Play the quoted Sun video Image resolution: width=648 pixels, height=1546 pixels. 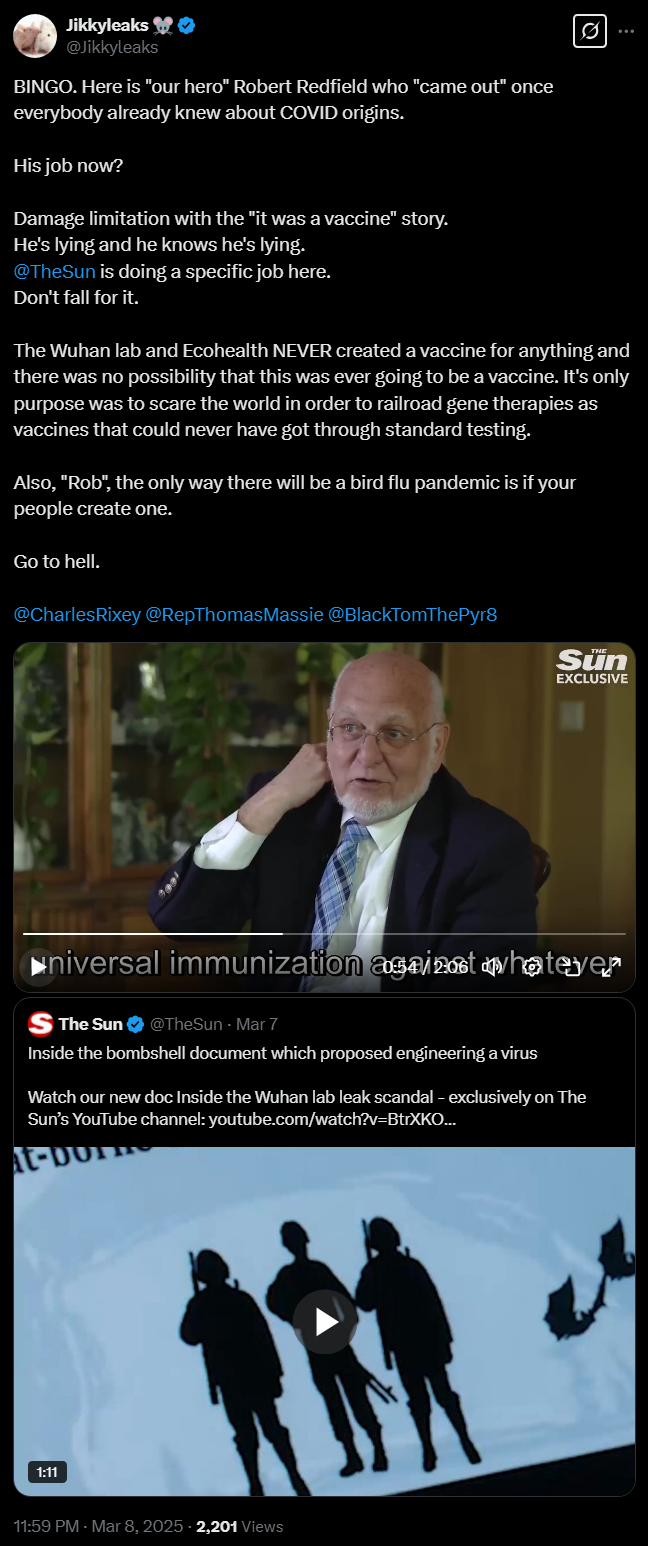click(325, 1322)
